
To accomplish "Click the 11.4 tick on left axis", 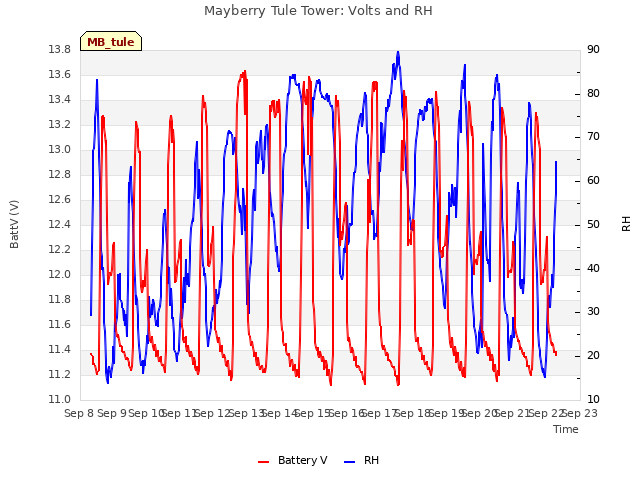I will [60, 349].
